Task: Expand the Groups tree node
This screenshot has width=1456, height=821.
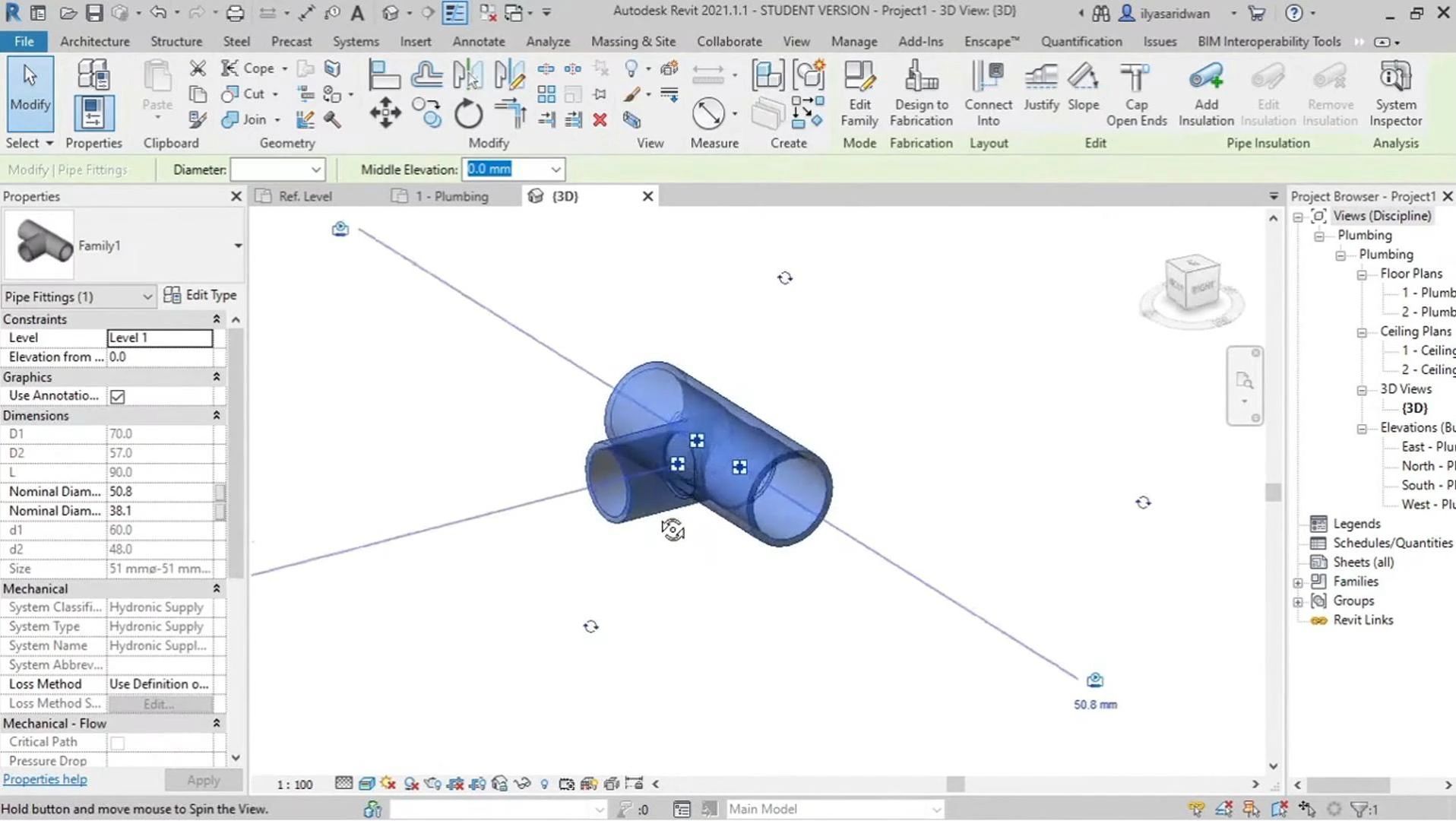Action: pos(1298,601)
